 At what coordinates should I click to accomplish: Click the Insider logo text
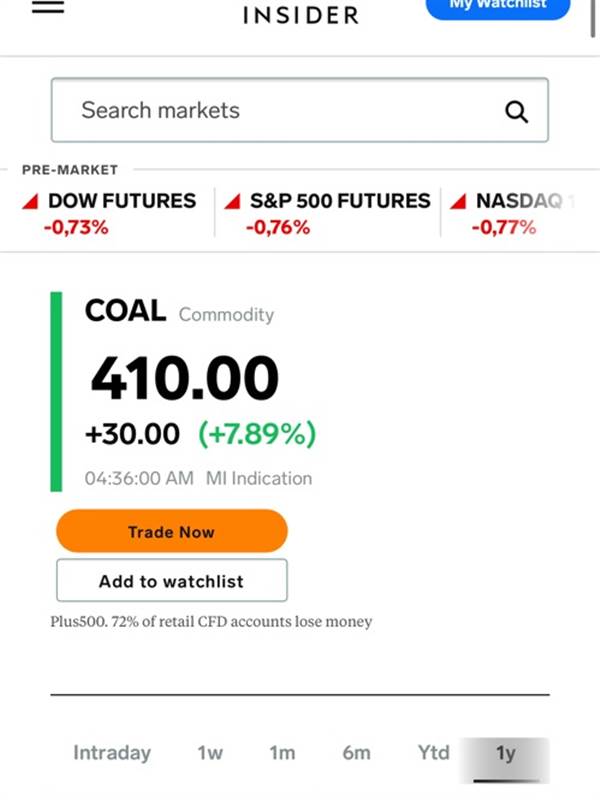click(x=300, y=15)
